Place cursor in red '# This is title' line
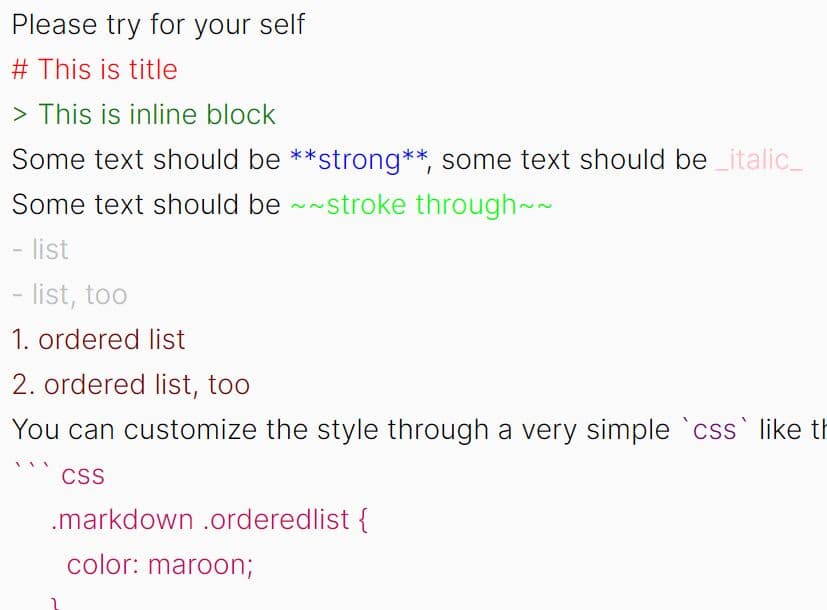 point(94,70)
